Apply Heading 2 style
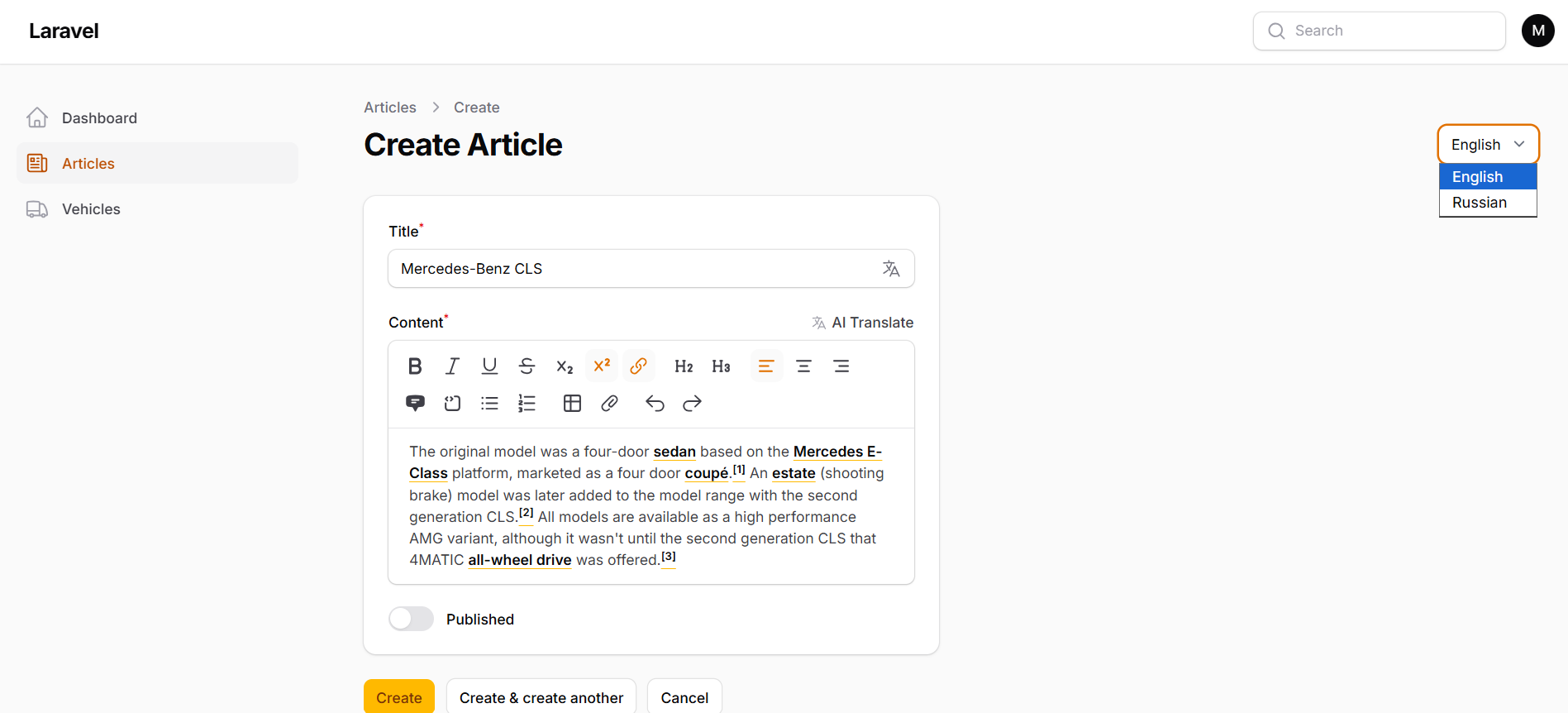 [684, 366]
